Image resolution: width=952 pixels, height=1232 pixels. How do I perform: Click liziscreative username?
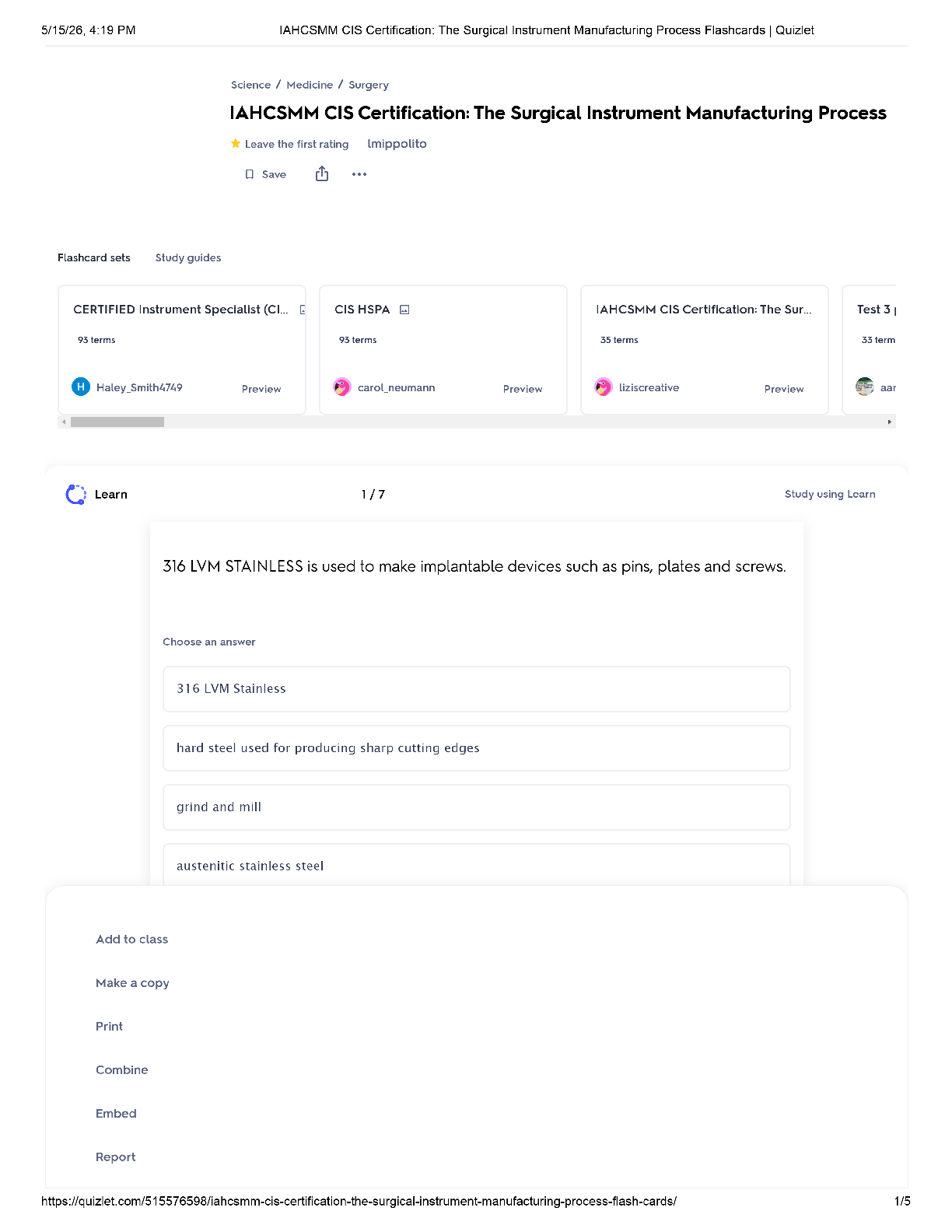[649, 387]
